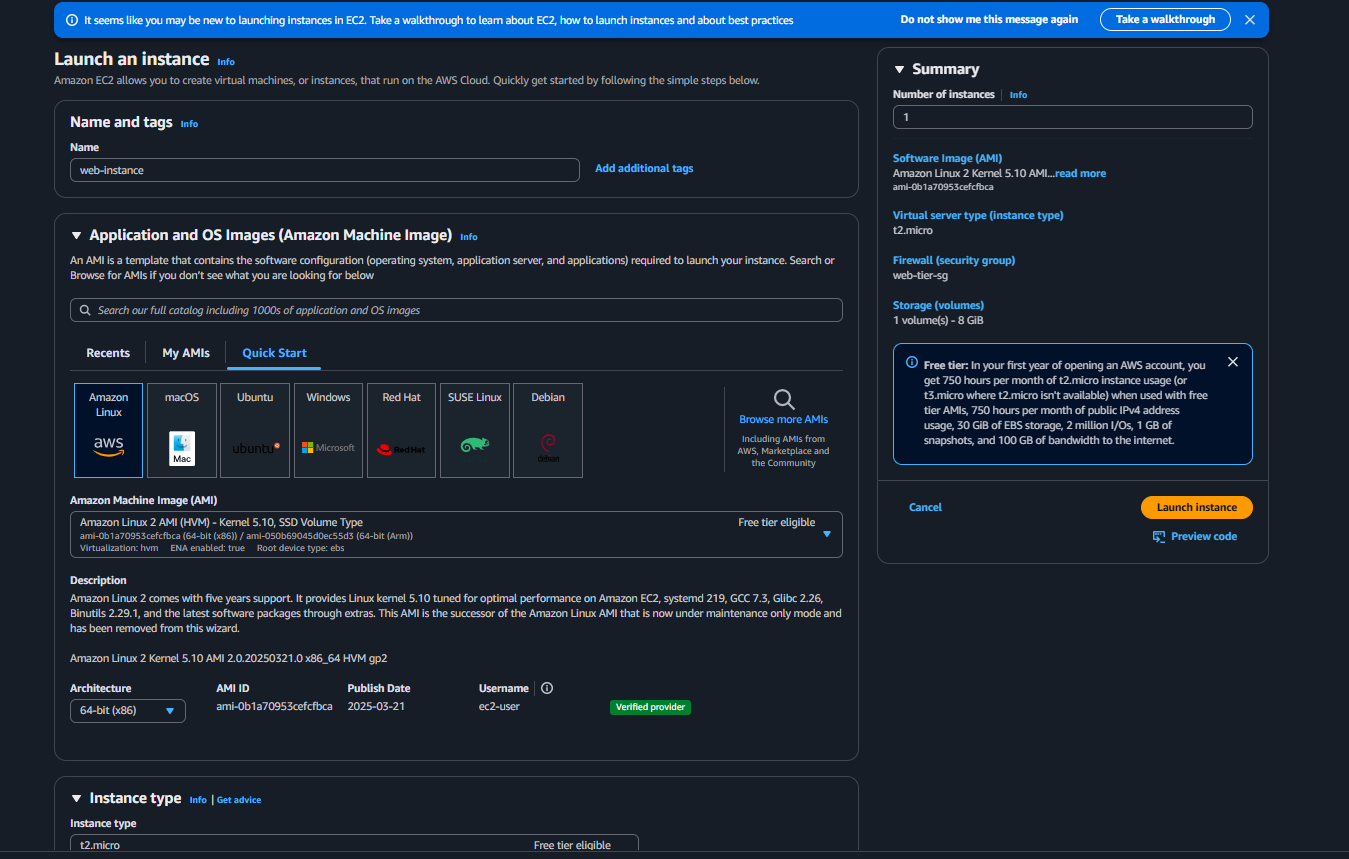Click 1 volume(s) - 8 GiB text
Image resolution: width=1349 pixels, height=859 pixels.
point(939,320)
